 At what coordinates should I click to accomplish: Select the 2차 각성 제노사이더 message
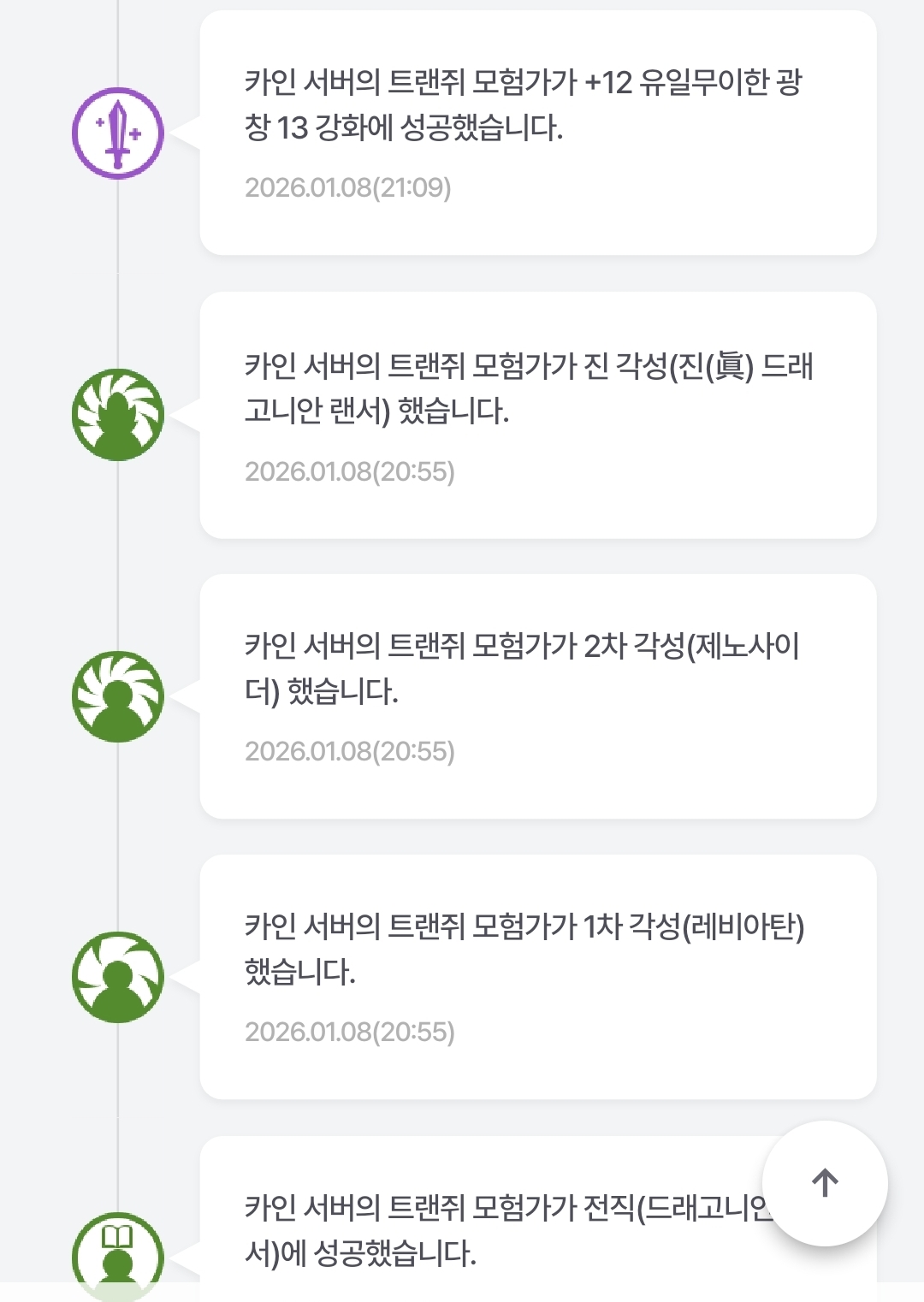pyautogui.click(x=521, y=668)
